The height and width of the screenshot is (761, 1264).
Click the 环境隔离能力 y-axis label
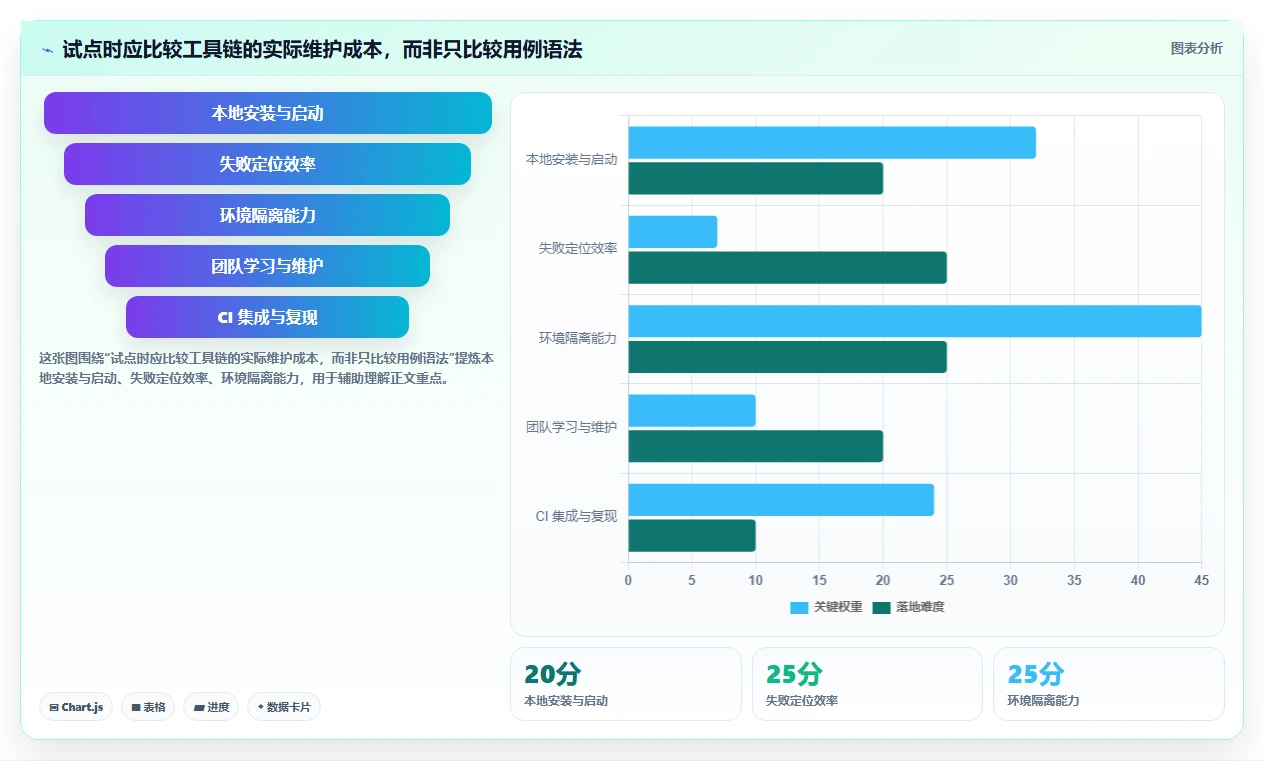[x=578, y=338]
